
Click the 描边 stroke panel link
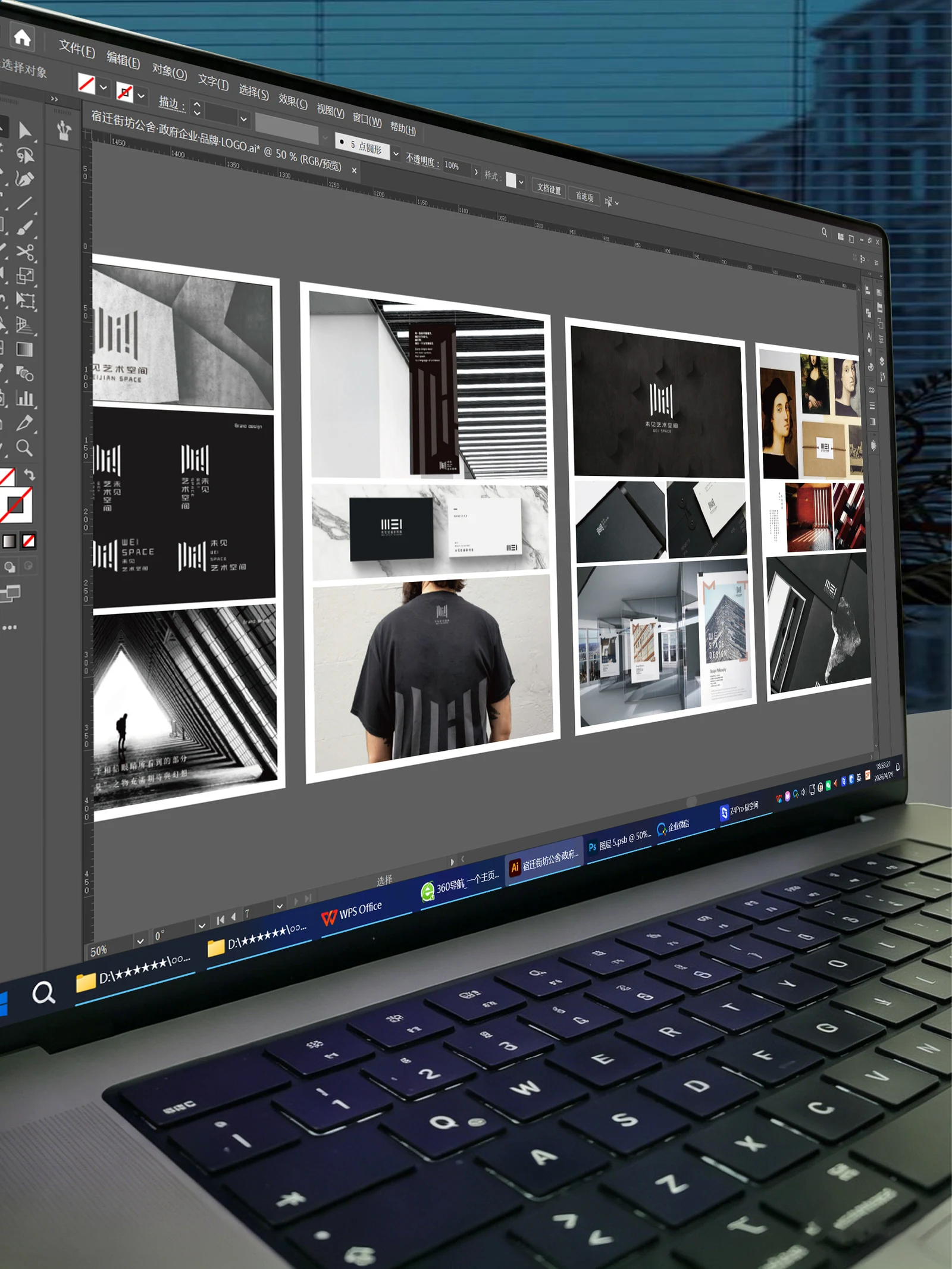pyautogui.click(x=171, y=104)
